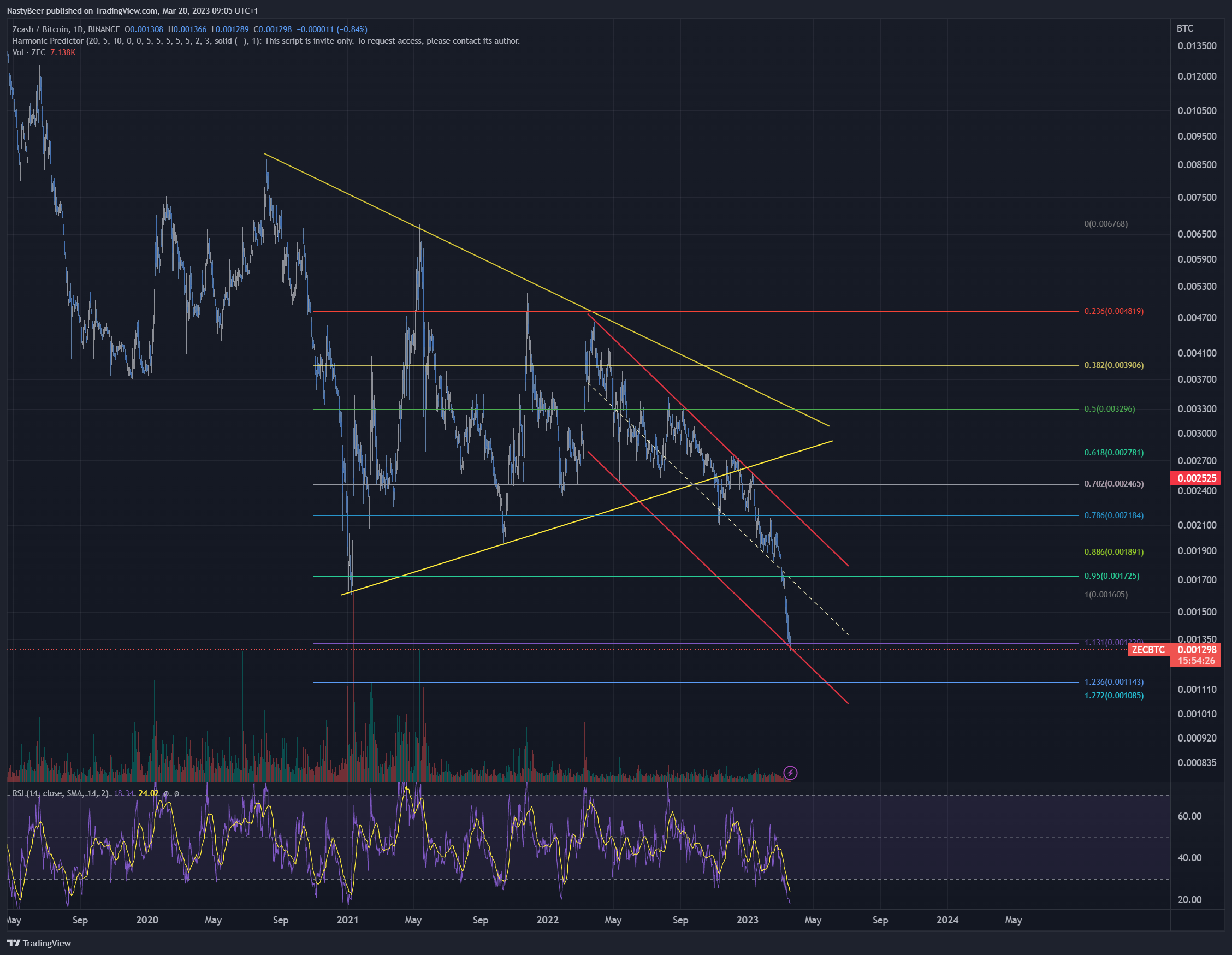Click the 0.012000 price axis label
The image size is (1232, 955).
[x=1197, y=76]
